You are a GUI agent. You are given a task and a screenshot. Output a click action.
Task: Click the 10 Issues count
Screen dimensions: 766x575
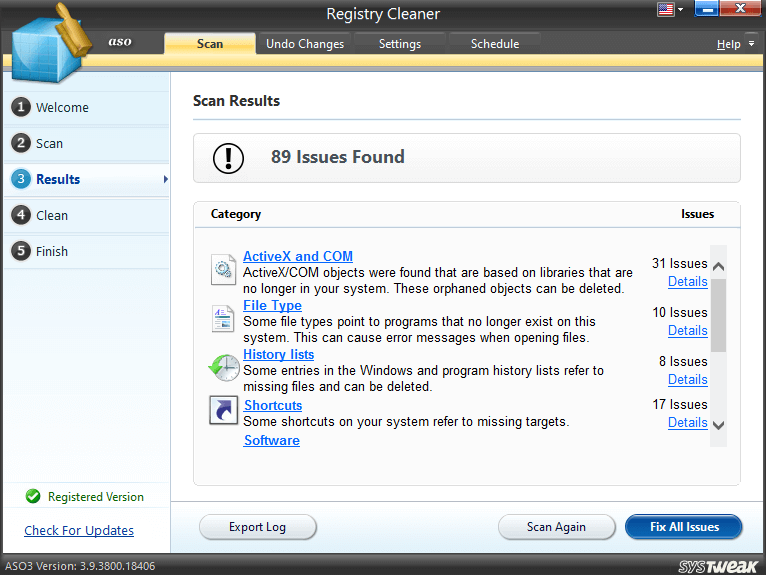tap(680, 313)
